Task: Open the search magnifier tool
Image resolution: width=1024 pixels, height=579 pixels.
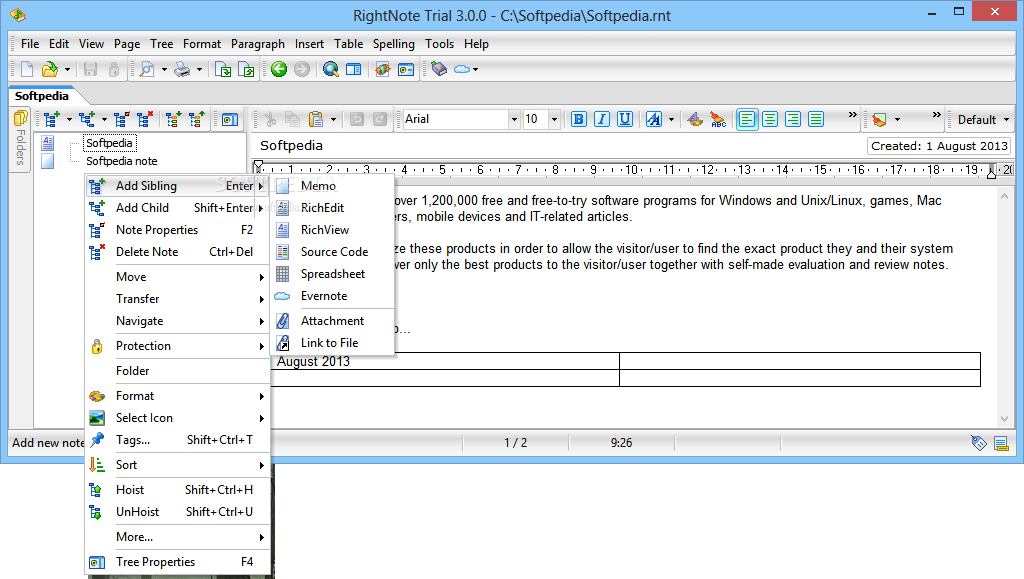Action: click(331, 69)
